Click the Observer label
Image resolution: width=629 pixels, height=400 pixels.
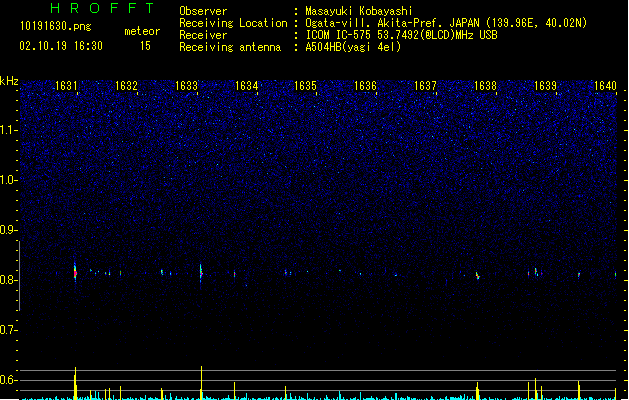pyautogui.click(x=203, y=11)
